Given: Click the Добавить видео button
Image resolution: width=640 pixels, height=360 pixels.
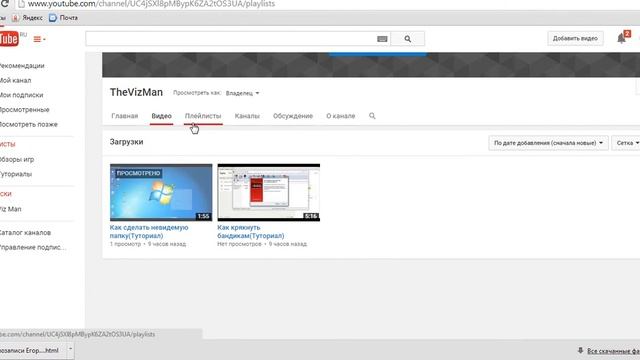Looking at the screenshot, I should (x=575, y=38).
